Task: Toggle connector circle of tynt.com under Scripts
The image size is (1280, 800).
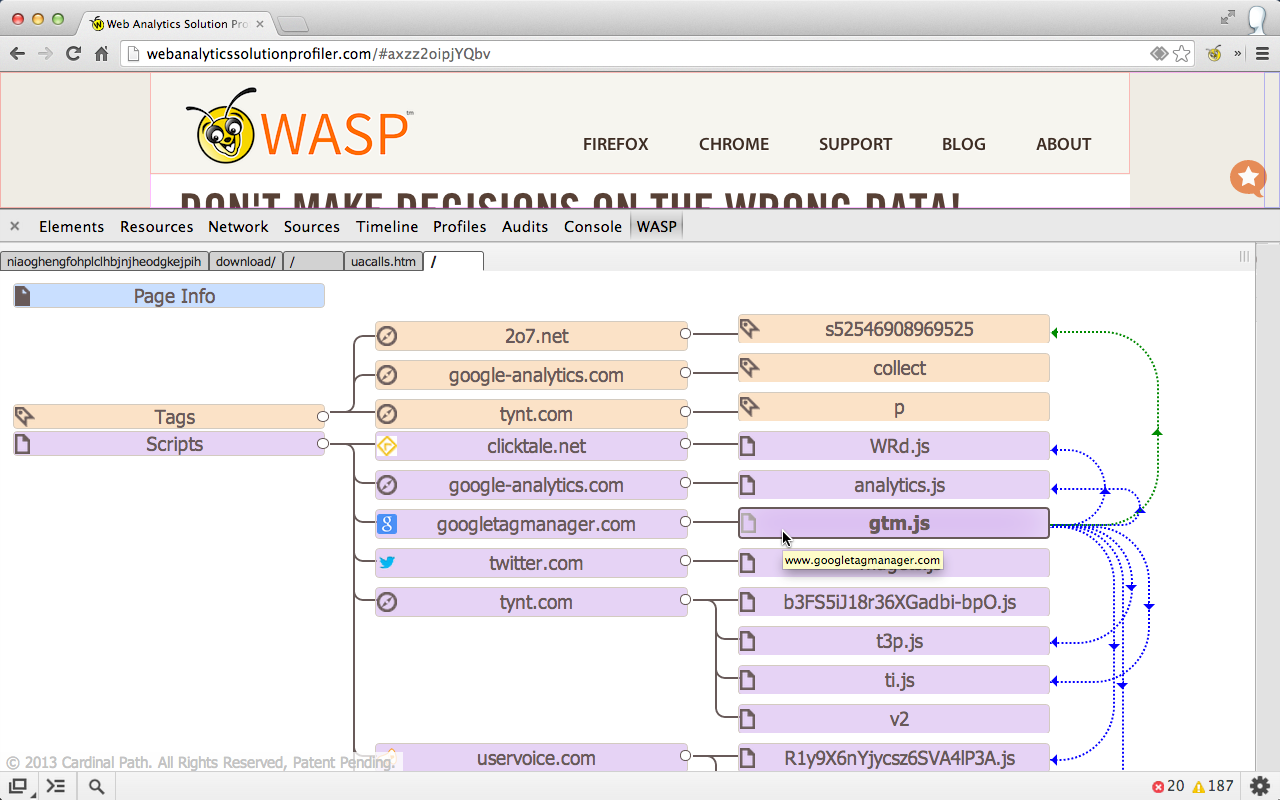Action: (685, 599)
